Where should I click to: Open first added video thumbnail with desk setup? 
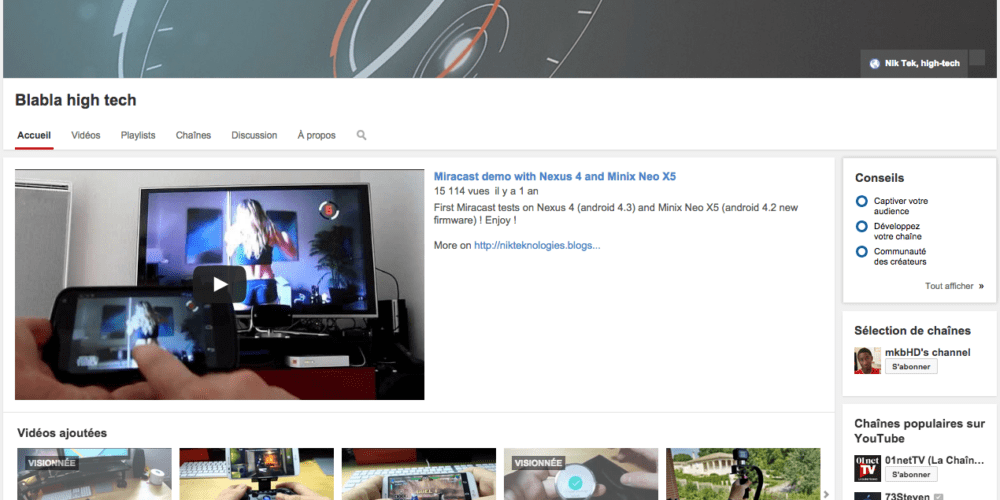pos(94,474)
